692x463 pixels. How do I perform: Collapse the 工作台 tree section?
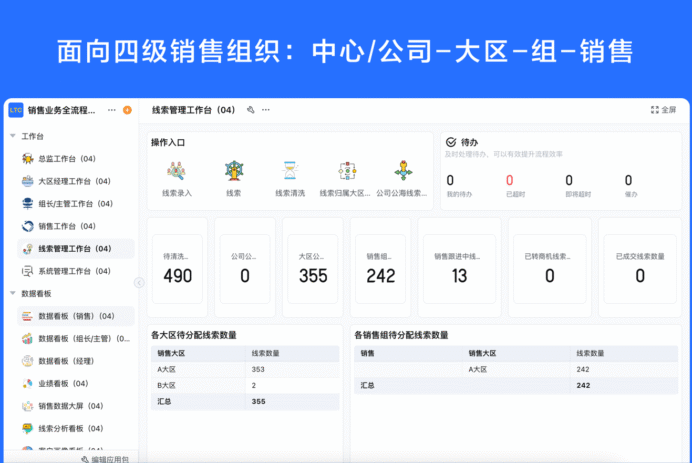[13, 136]
